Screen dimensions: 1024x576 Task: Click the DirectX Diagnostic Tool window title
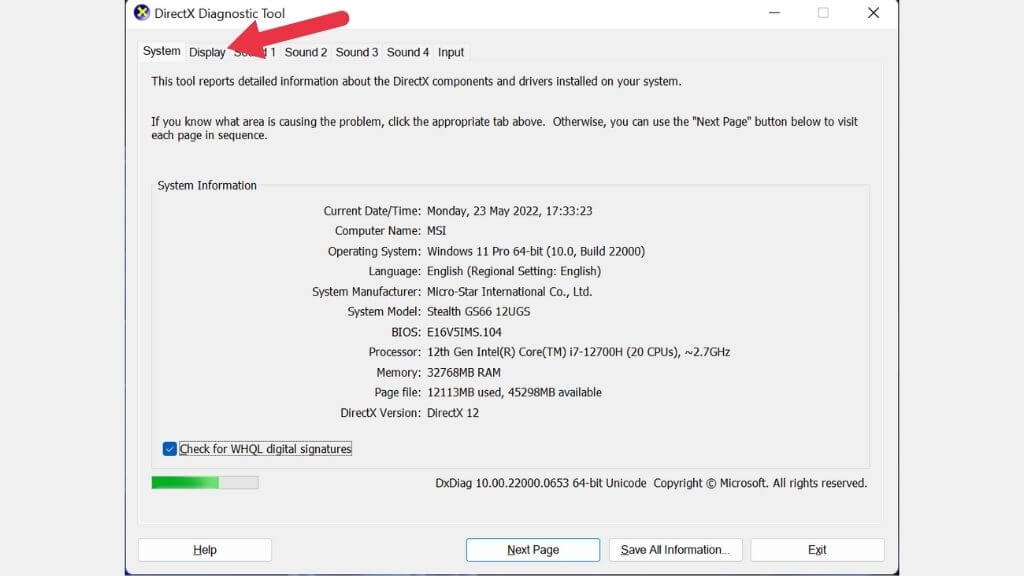219,13
